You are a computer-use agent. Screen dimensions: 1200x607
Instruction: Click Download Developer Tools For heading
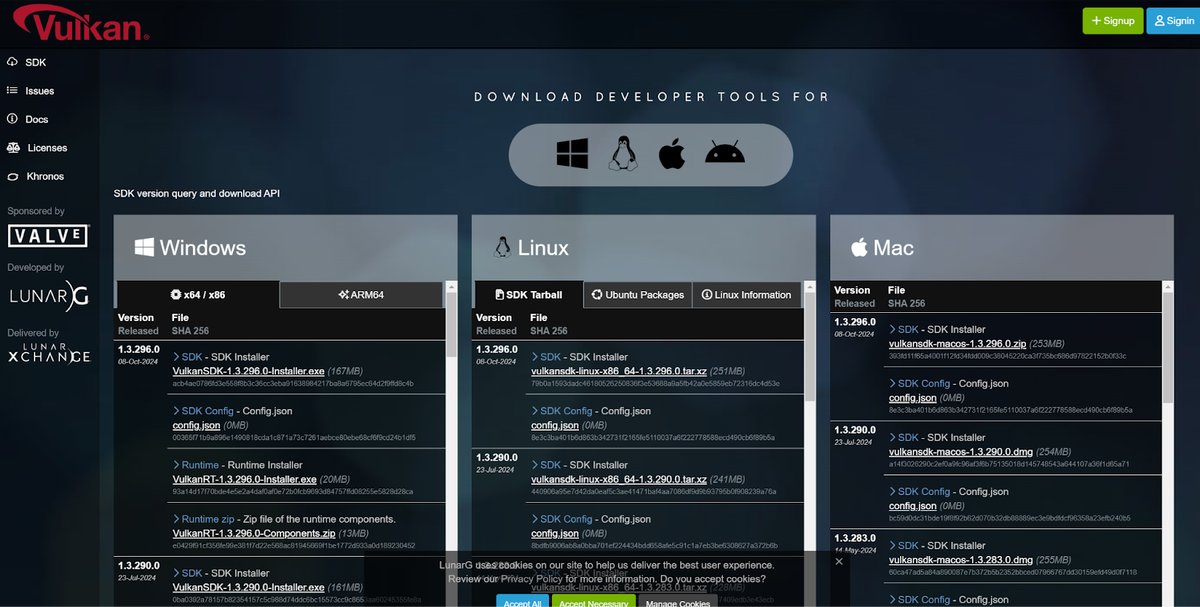651,97
